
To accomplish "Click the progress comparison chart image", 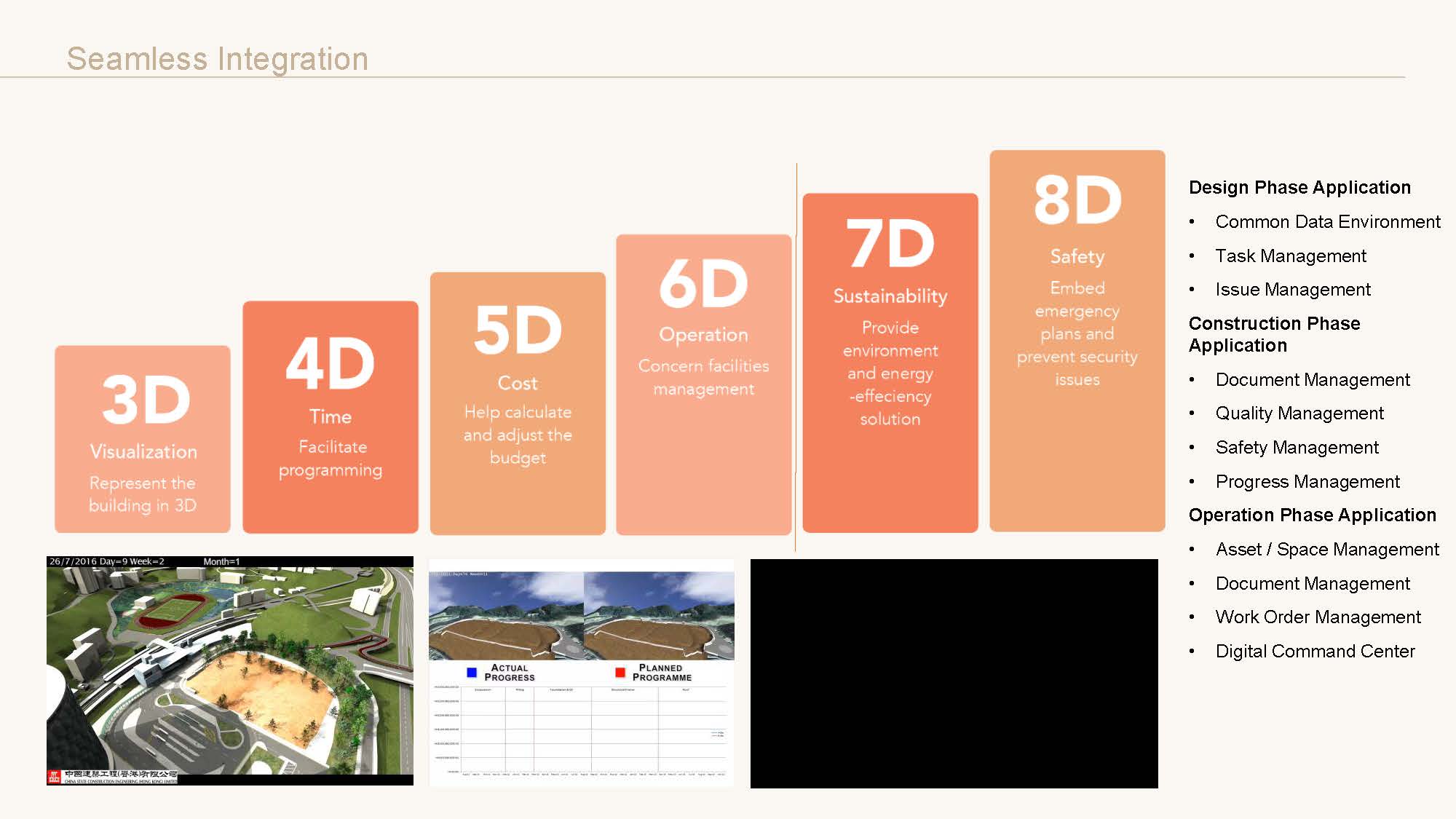I will 582,728.
